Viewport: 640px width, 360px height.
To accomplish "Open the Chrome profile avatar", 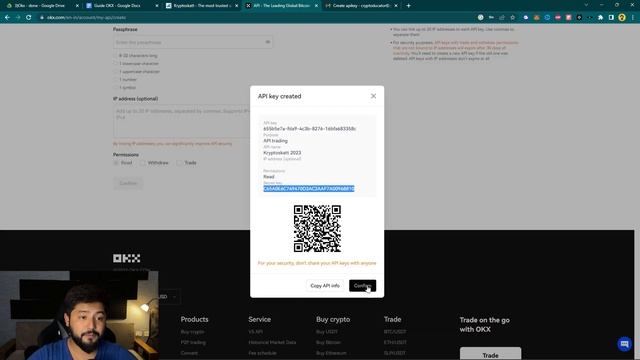I will 622,18.
